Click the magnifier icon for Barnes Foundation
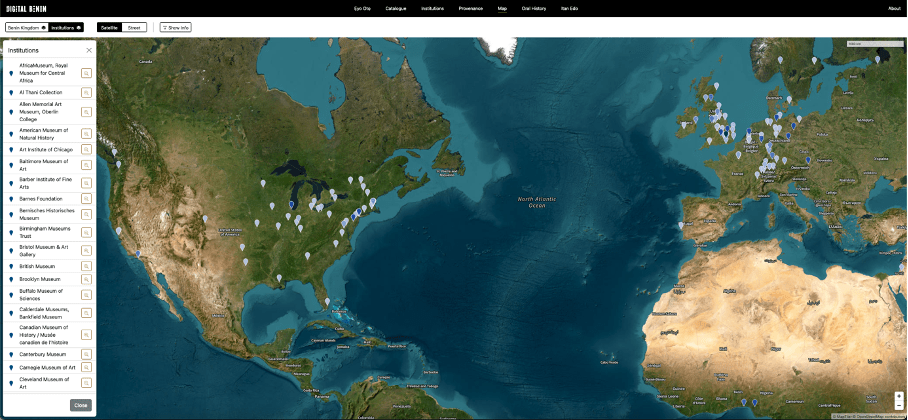 (x=87, y=199)
